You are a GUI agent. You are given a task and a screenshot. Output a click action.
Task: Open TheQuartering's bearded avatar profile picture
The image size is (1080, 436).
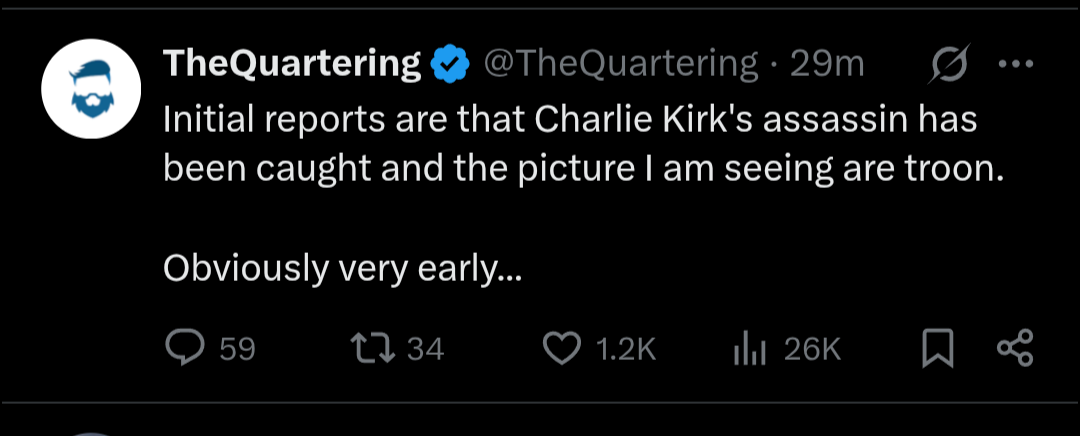pos(91,89)
